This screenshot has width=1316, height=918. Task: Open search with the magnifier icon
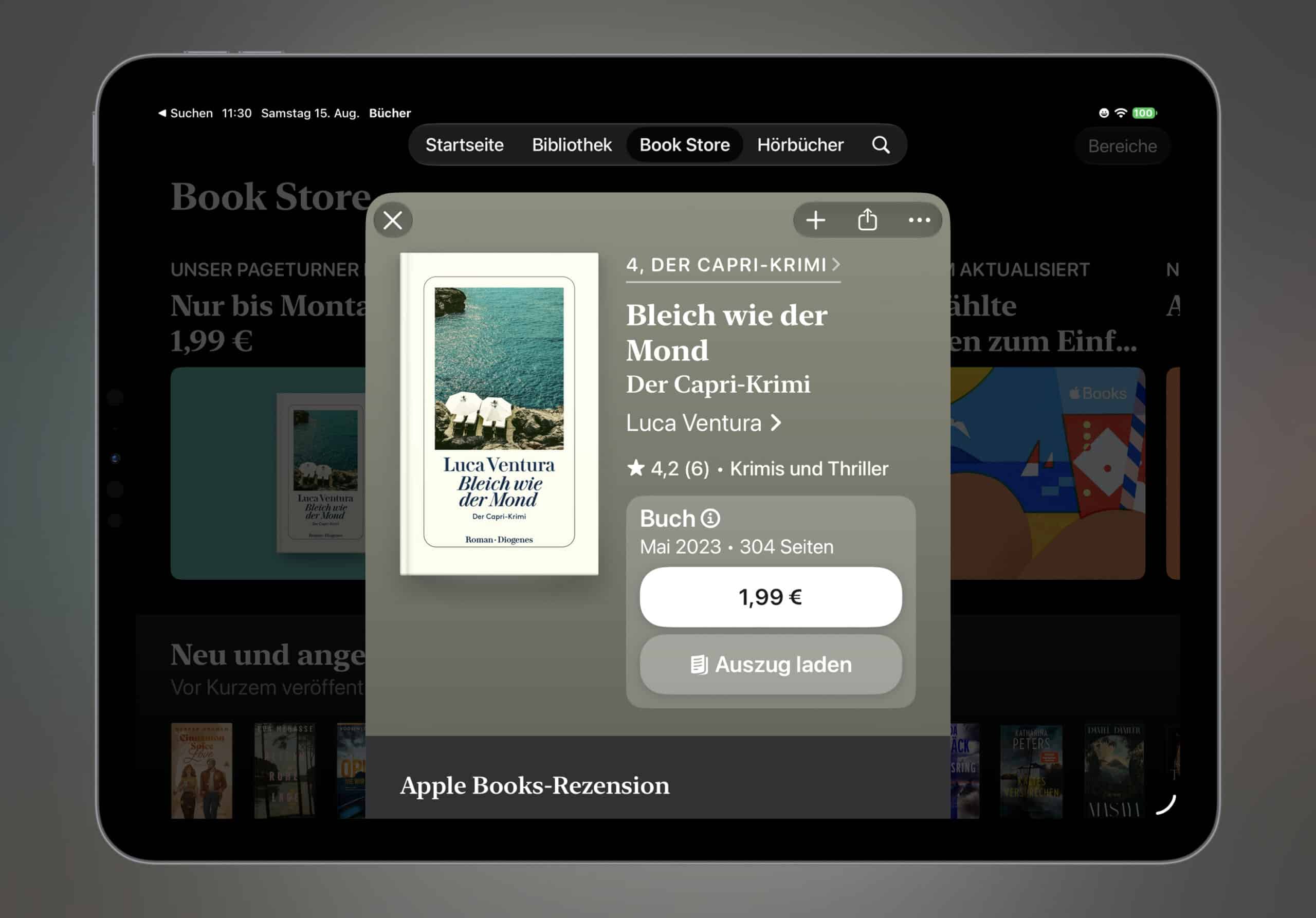(881, 145)
